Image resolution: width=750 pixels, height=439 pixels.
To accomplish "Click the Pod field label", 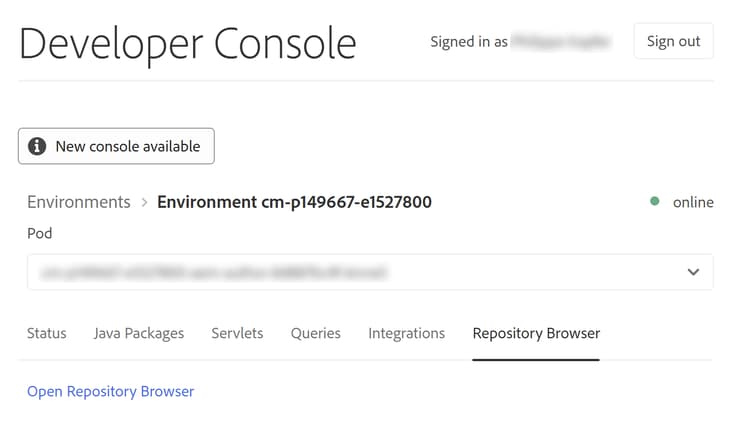I will 40,233.
